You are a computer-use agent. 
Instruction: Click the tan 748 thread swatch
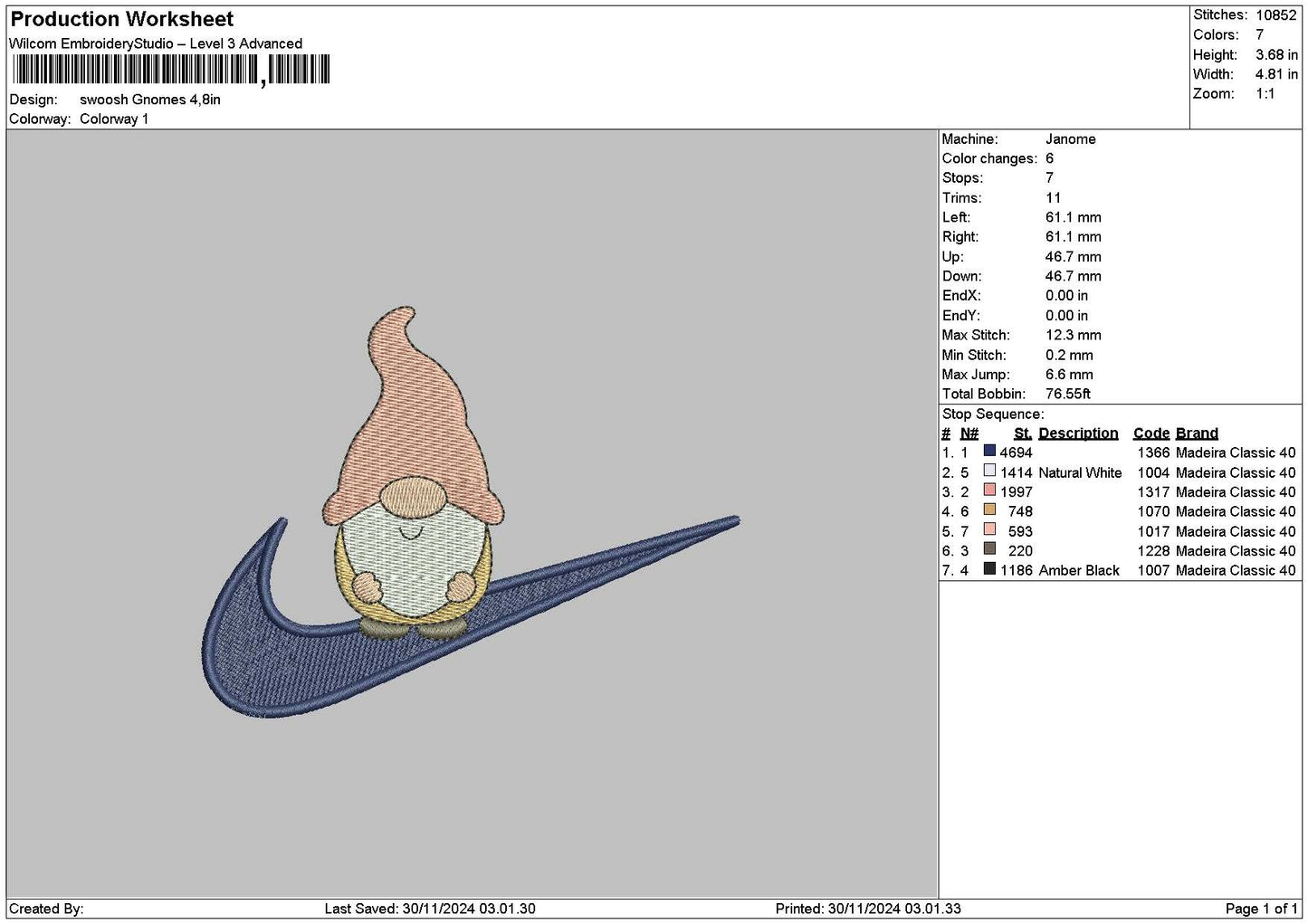[989, 510]
